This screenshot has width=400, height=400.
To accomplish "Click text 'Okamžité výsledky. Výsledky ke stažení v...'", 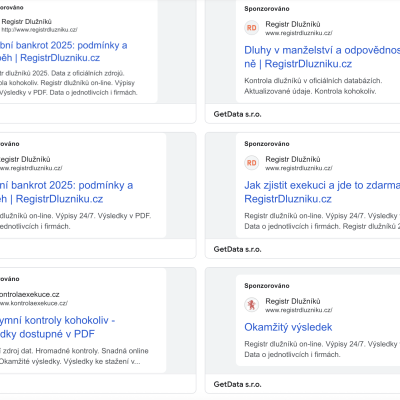I will [x=70, y=361].
